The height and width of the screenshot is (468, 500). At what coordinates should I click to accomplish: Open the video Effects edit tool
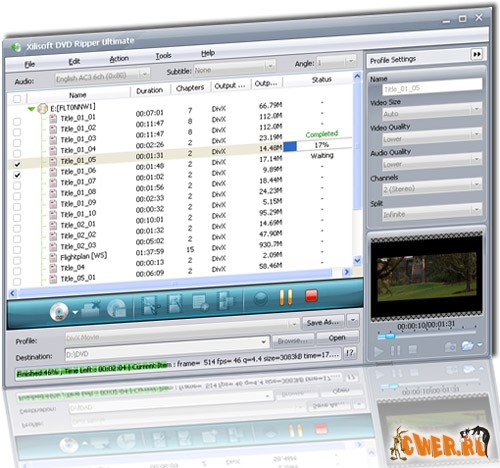point(175,303)
